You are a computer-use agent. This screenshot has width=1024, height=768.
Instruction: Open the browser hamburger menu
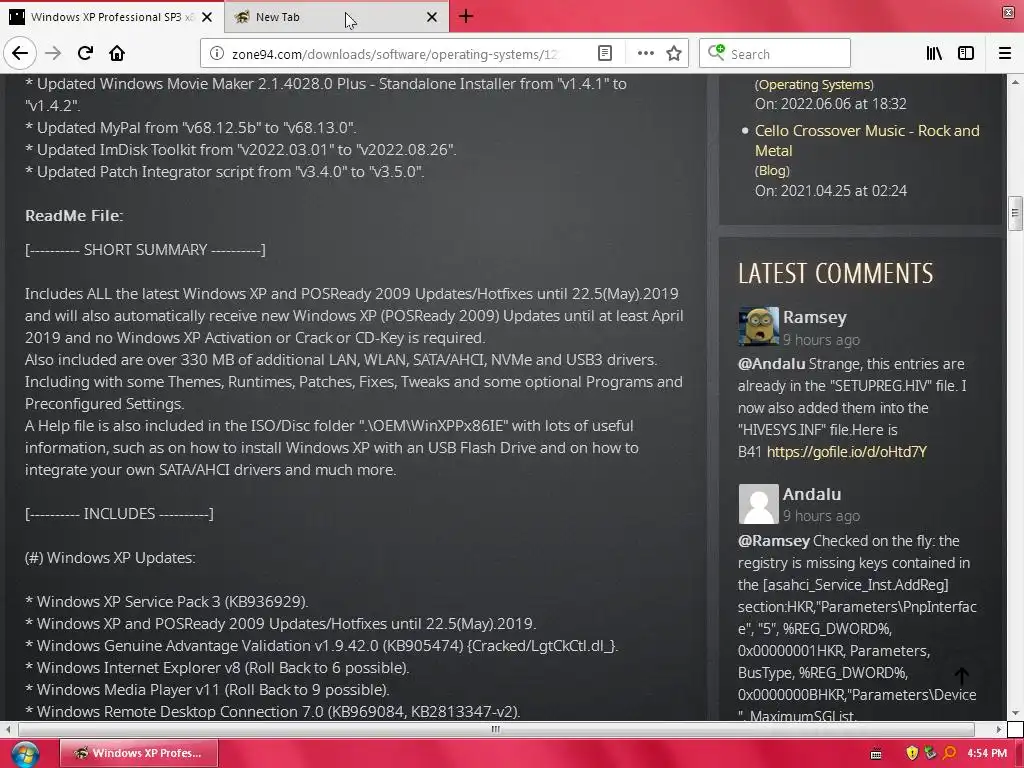tap(1005, 54)
